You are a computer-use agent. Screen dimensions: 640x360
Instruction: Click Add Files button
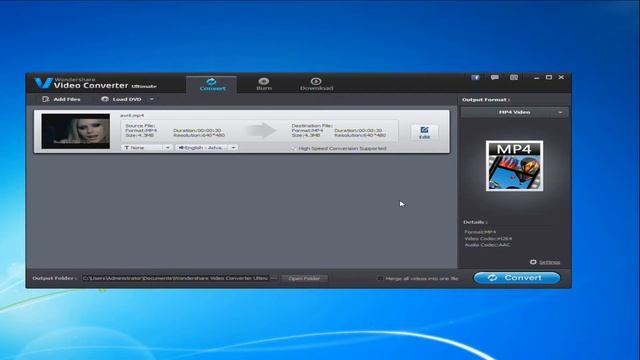click(x=61, y=99)
